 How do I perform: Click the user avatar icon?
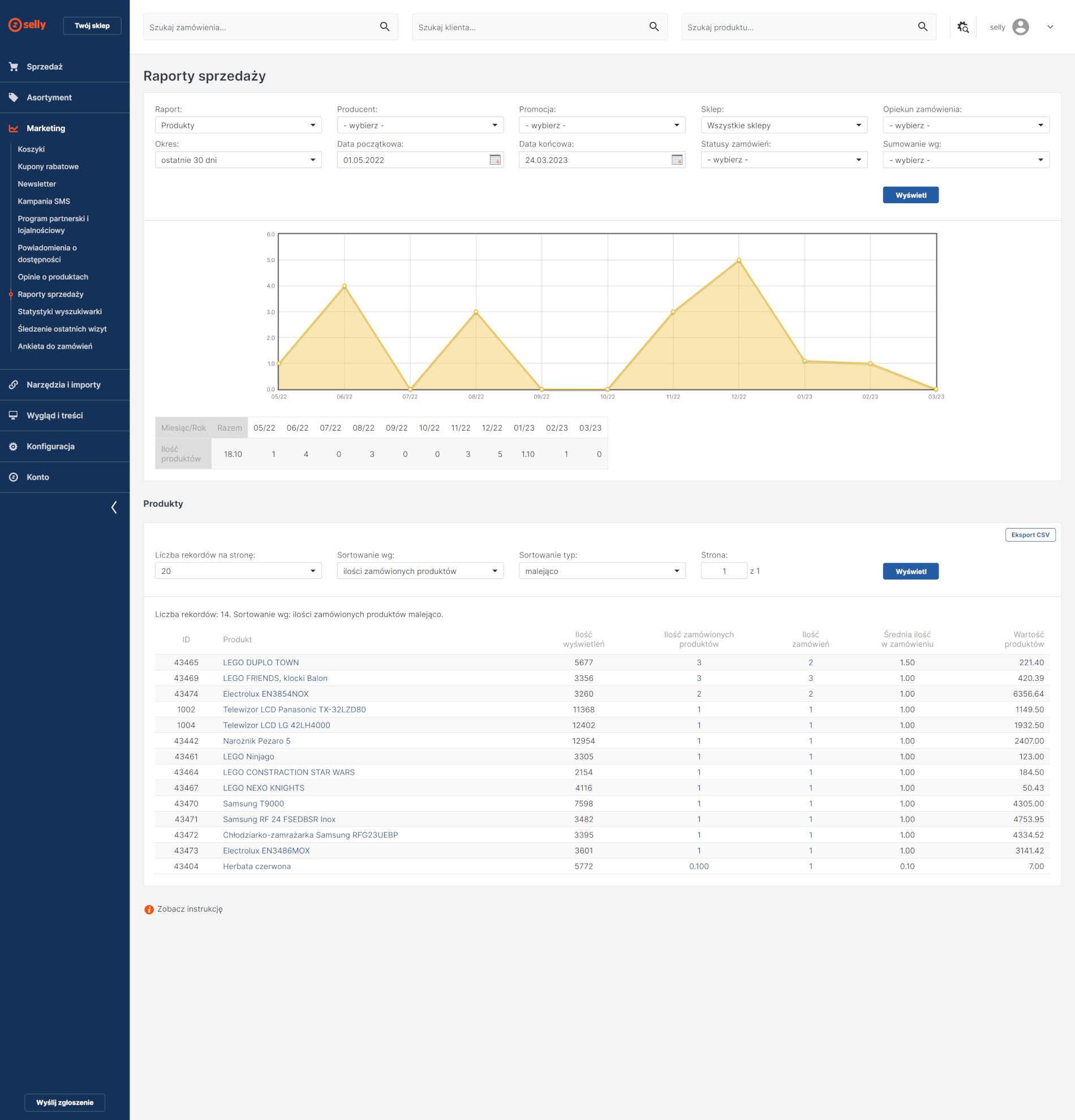[1020, 27]
